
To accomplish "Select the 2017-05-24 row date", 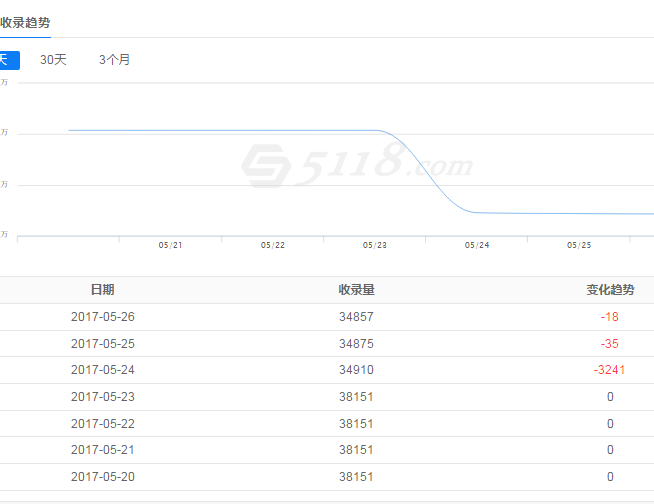I will 102,370.
